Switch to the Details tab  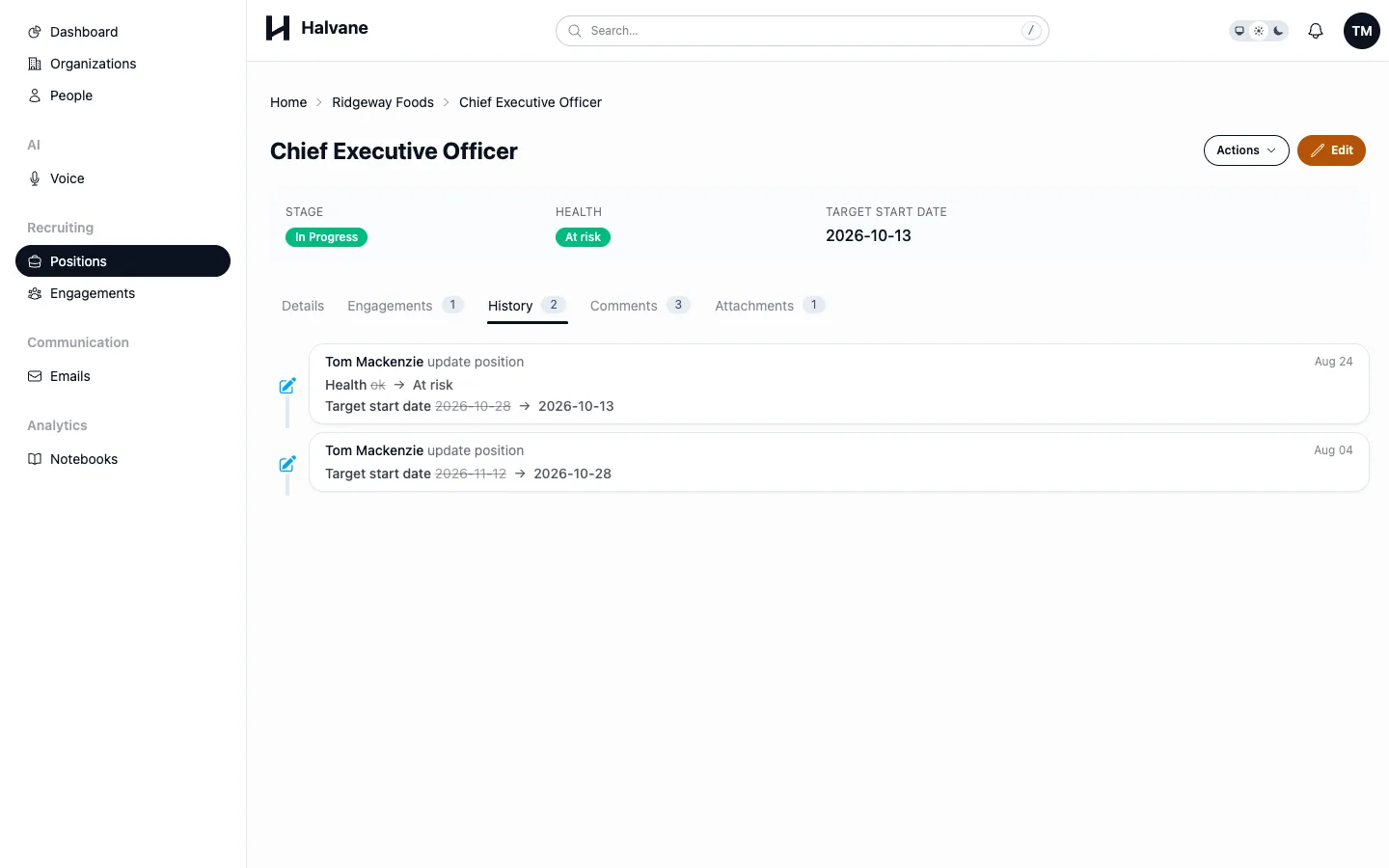303,306
